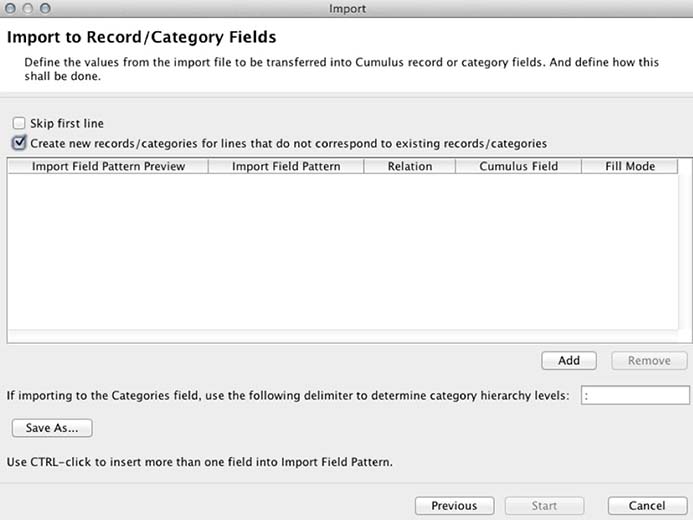The width and height of the screenshot is (693, 520).
Task: Click the Import to Record/Category Fields heading
Action: pos(141,38)
